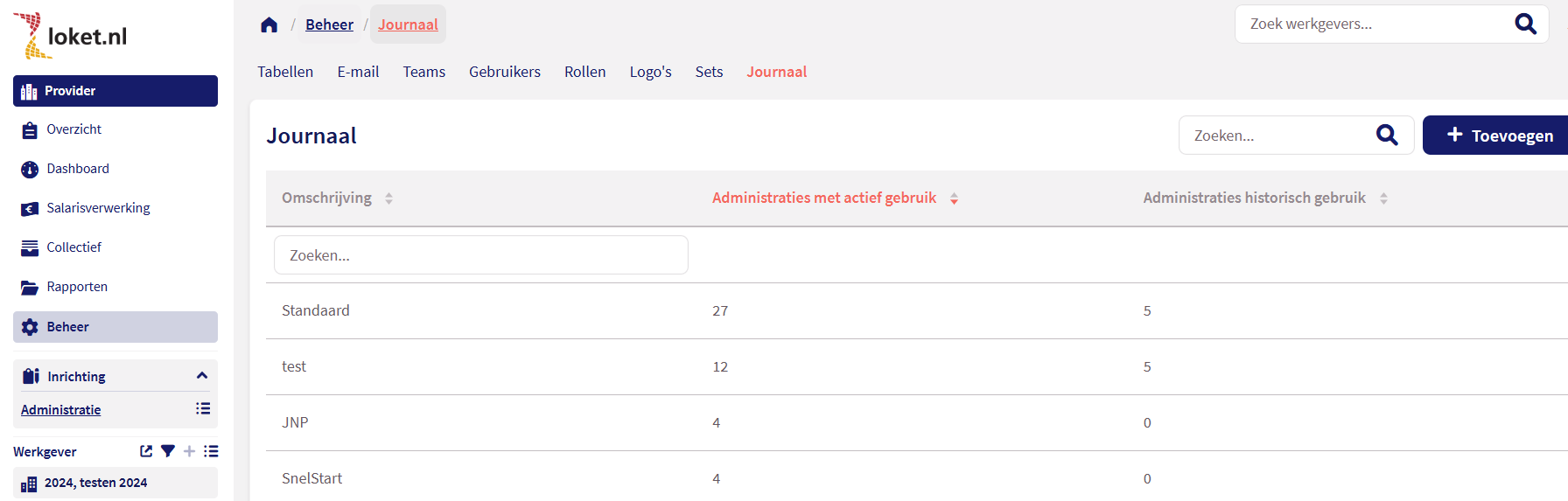Click the Werkgever filter funnel icon

click(168, 451)
